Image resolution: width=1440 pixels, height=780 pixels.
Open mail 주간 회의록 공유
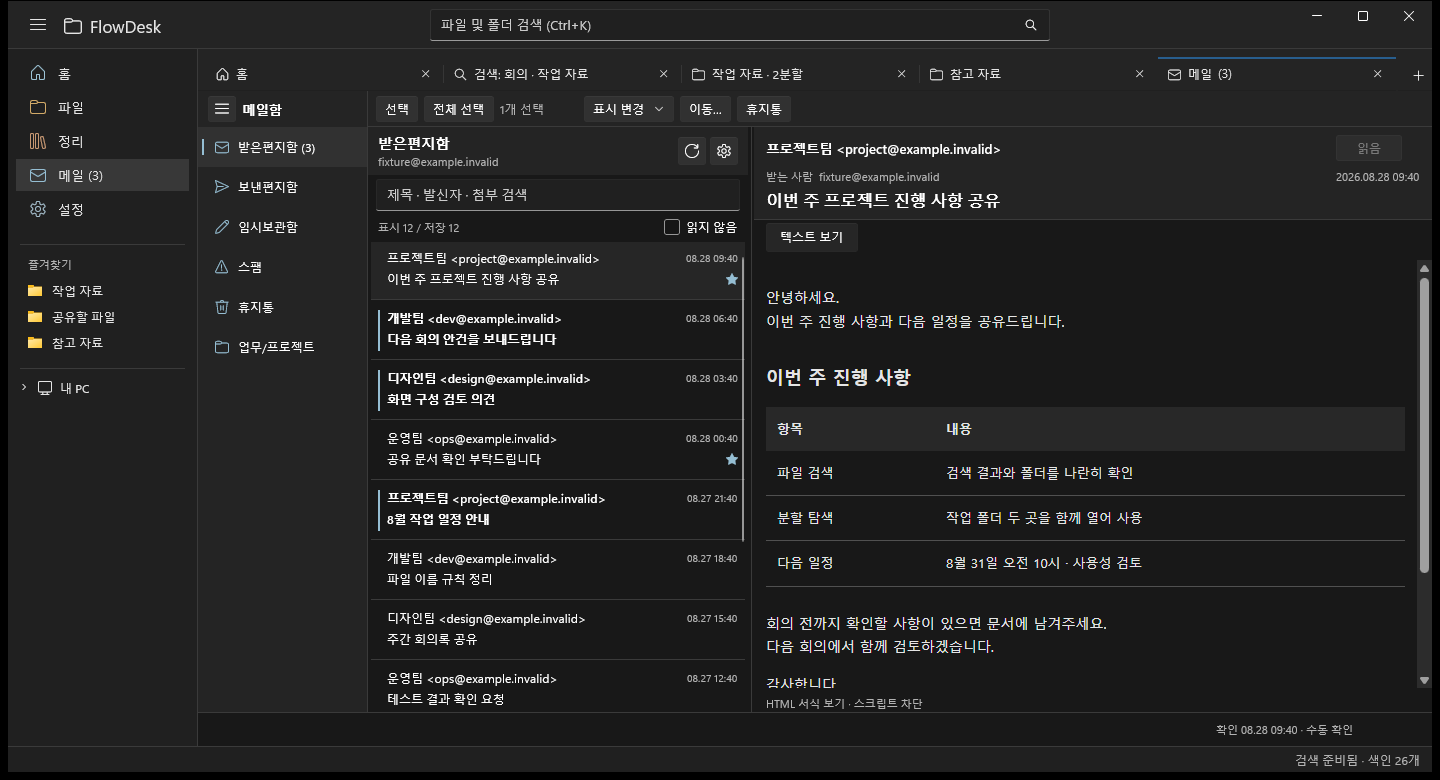pos(558,629)
